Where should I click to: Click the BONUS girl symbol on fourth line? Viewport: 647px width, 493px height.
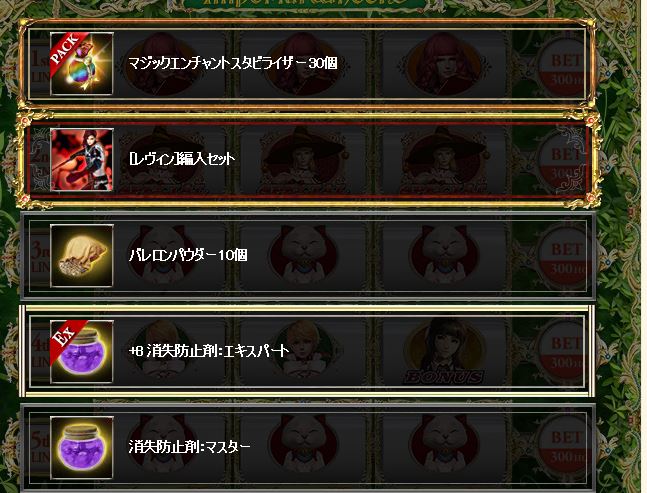[445, 351]
